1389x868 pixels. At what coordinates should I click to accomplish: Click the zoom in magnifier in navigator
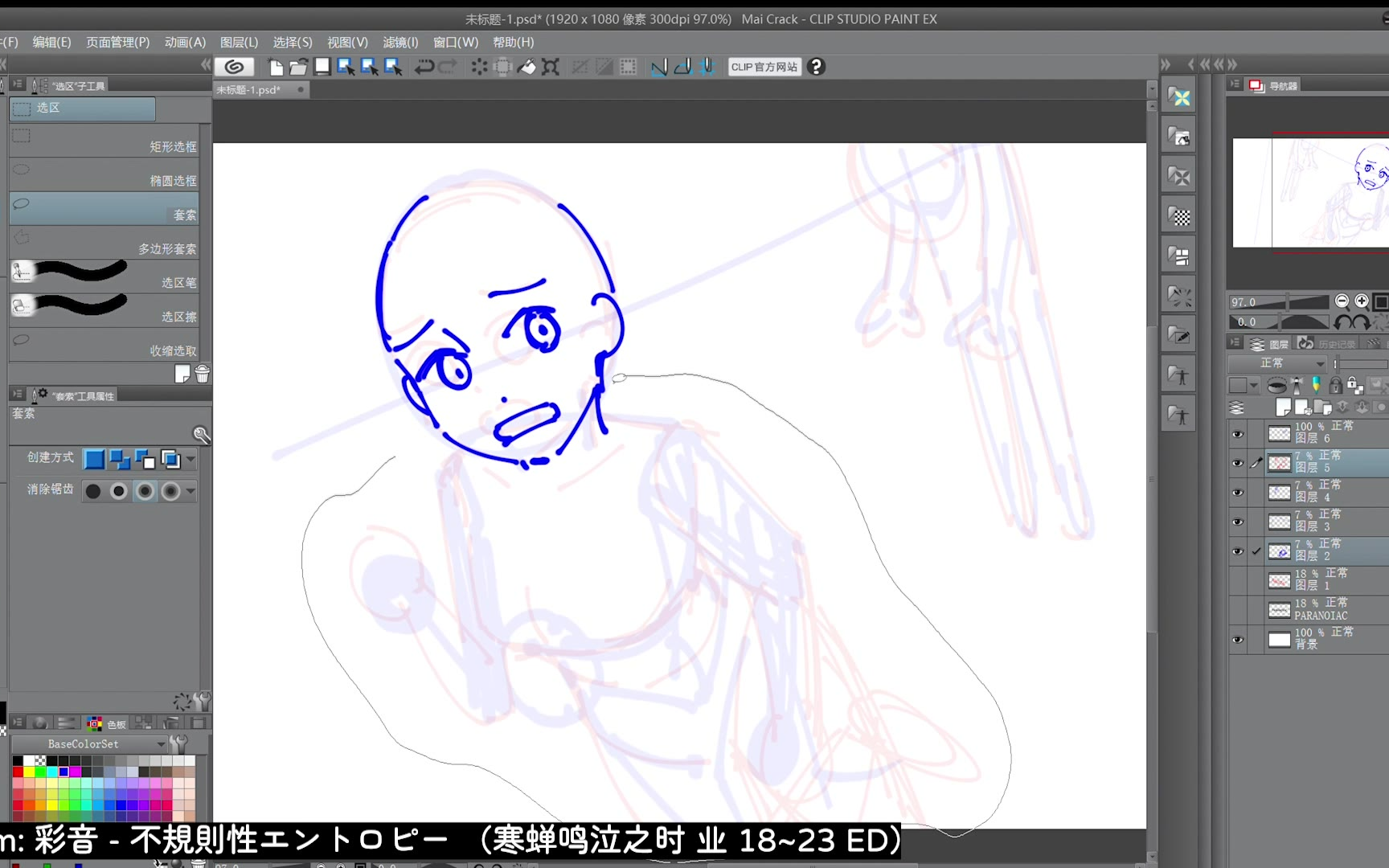pos(1362,301)
